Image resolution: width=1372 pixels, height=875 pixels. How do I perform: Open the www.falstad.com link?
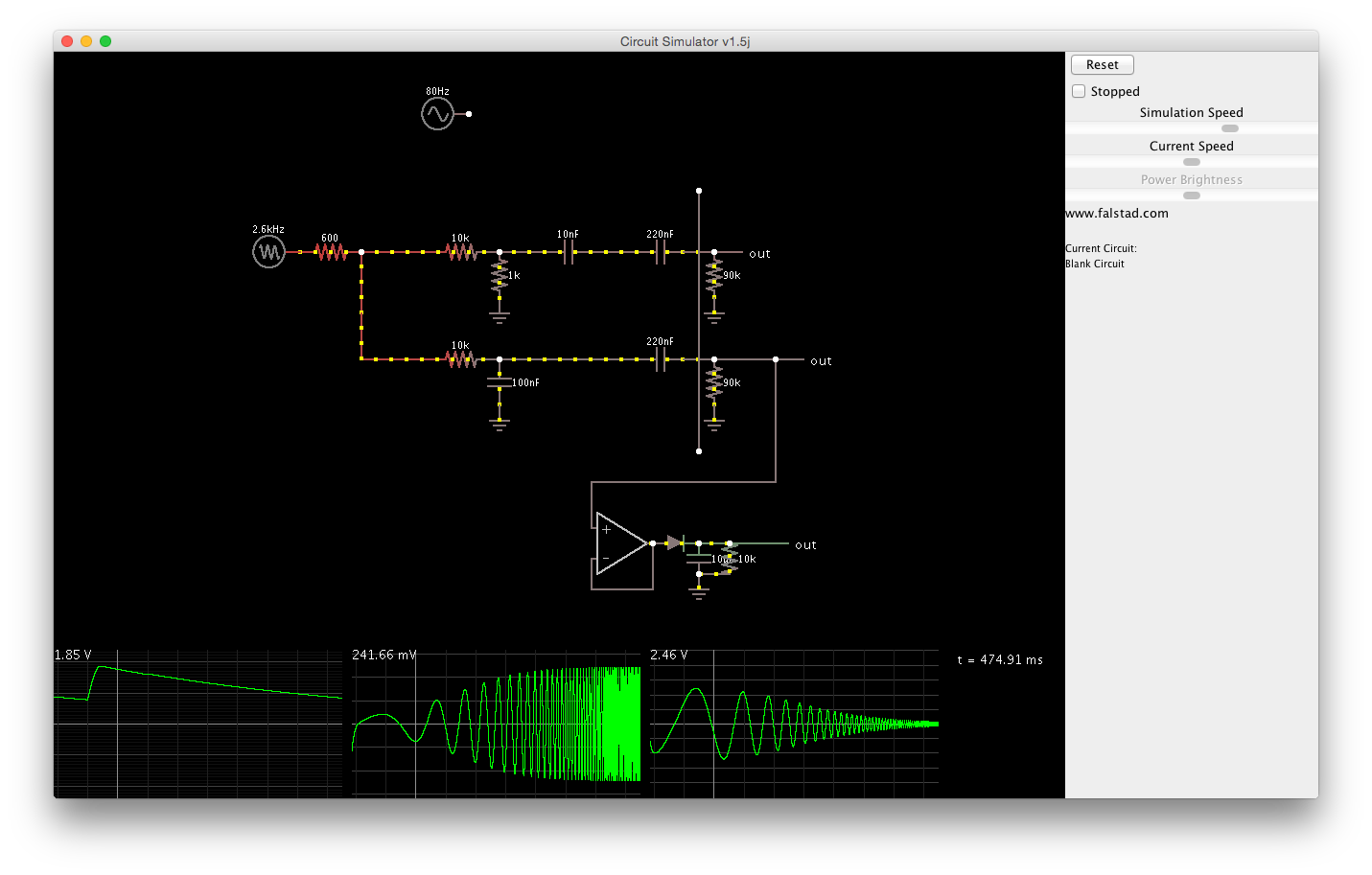(x=1117, y=214)
